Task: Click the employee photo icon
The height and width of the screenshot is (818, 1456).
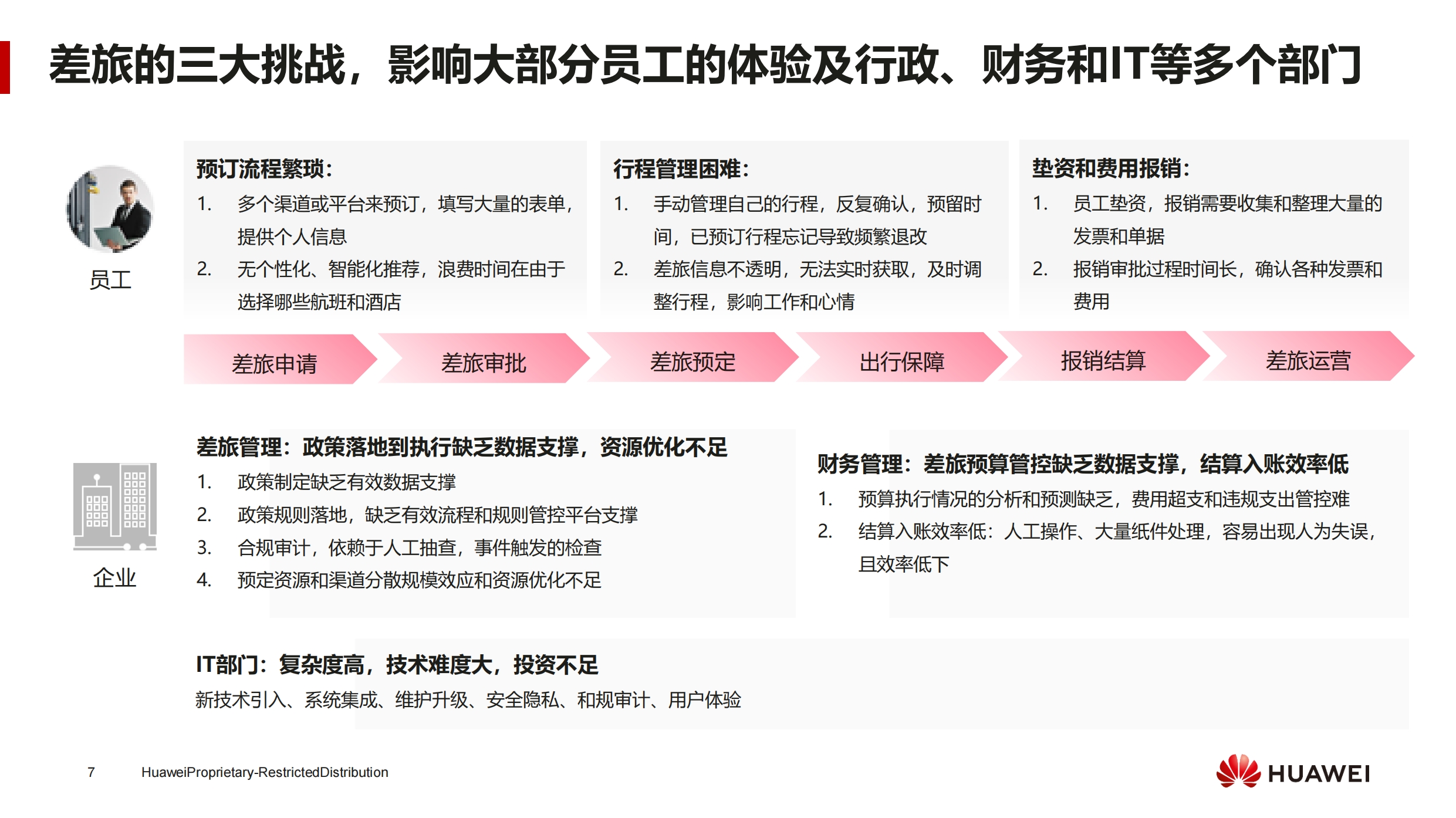Action: tap(110, 209)
